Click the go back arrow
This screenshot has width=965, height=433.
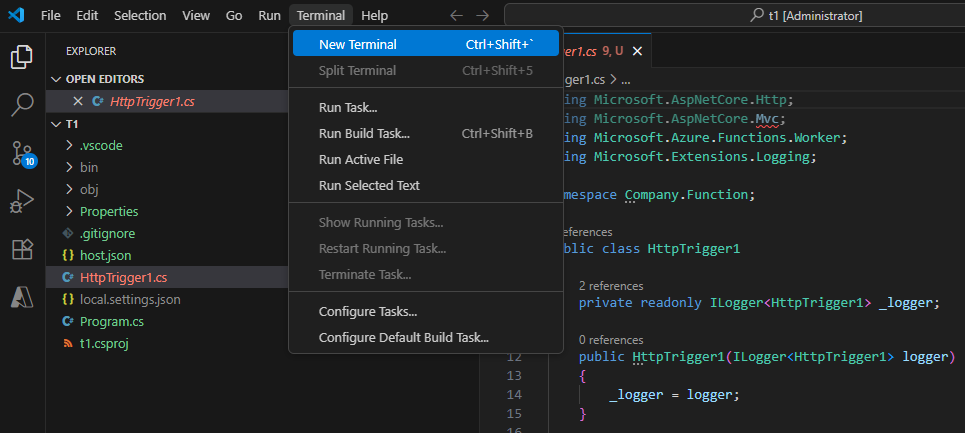pyautogui.click(x=457, y=16)
